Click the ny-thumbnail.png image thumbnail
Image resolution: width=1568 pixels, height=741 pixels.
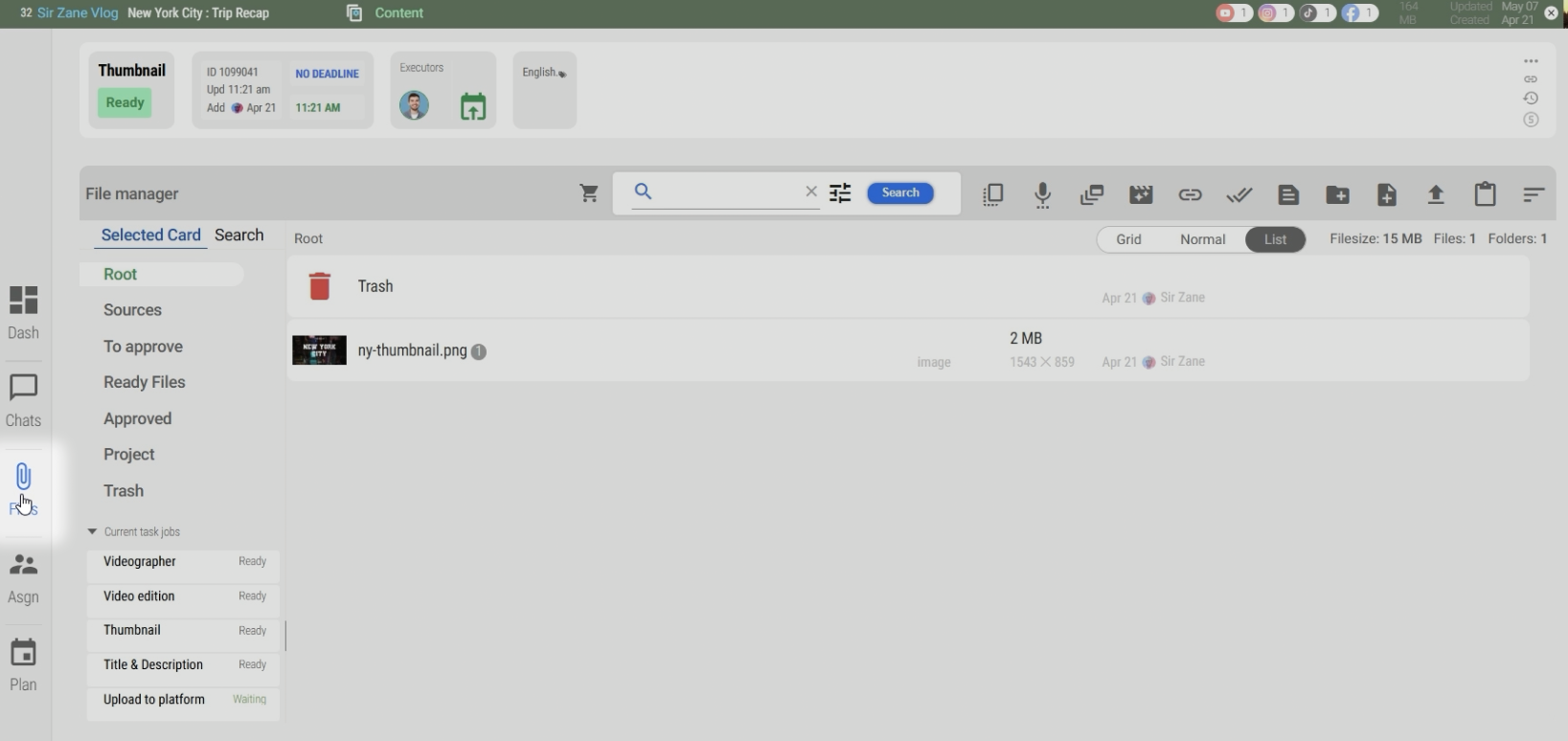tap(319, 350)
